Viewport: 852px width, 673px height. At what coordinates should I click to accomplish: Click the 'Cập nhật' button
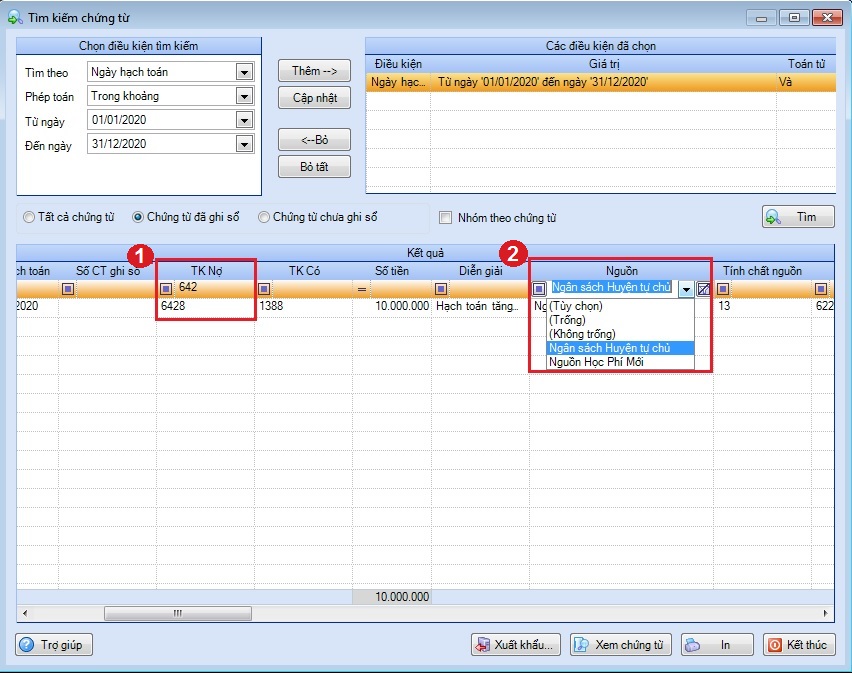pos(314,98)
